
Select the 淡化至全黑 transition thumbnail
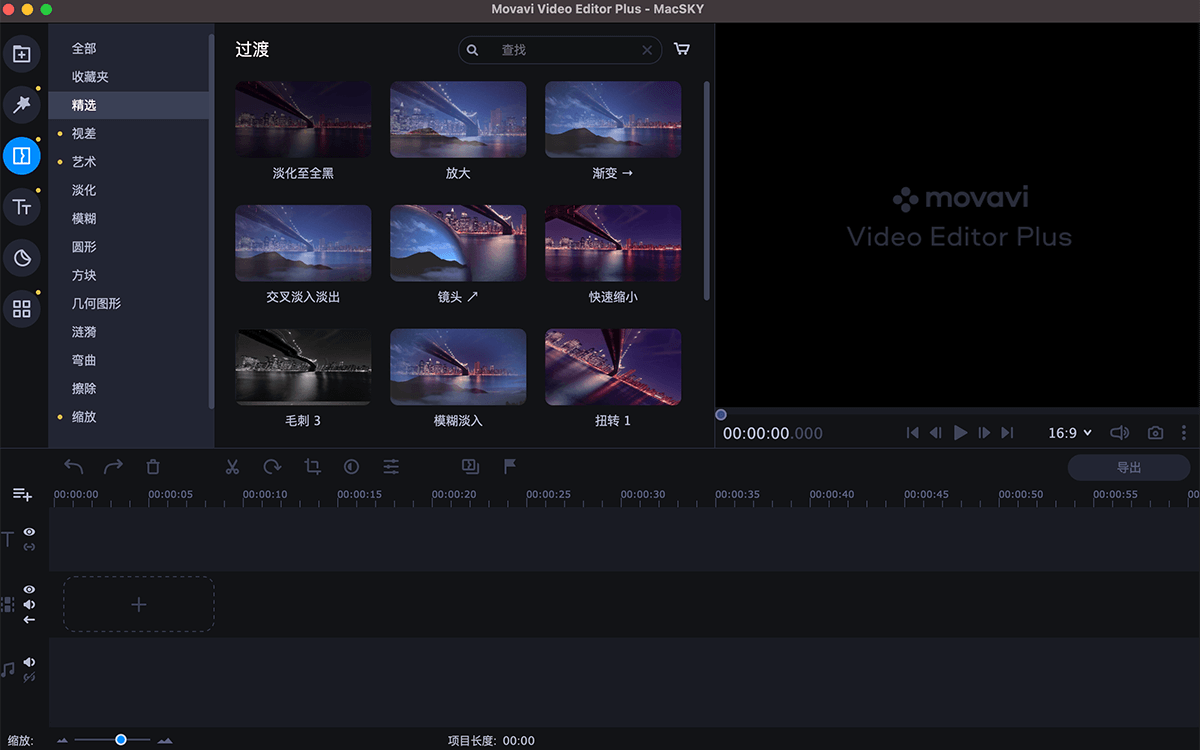pyautogui.click(x=303, y=119)
